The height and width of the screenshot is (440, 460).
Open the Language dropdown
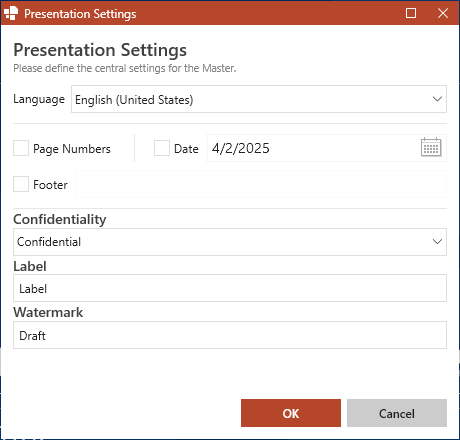point(259,99)
